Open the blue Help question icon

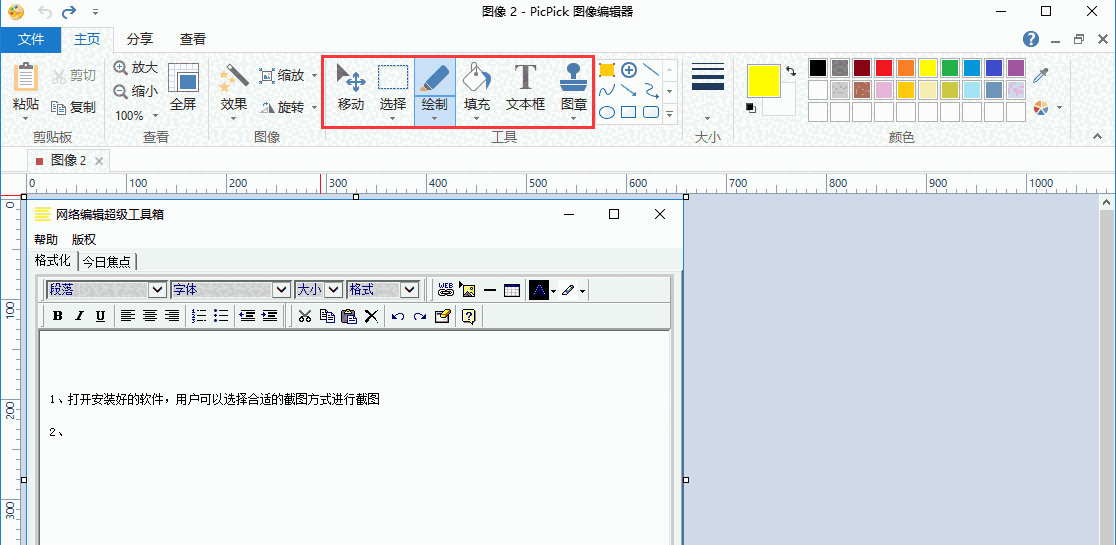tap(1031, 39)
